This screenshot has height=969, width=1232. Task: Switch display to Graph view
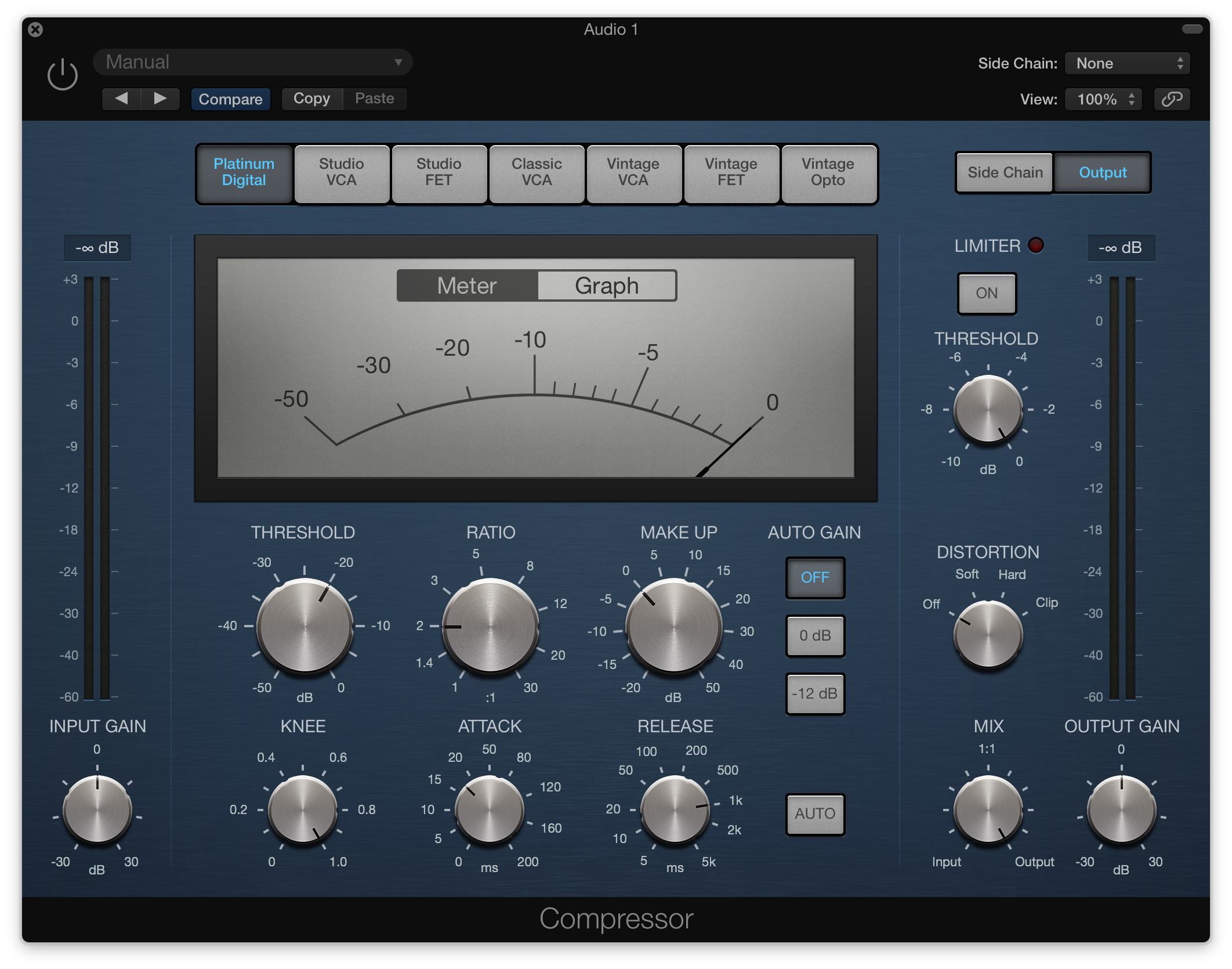(x=606, y=285)
